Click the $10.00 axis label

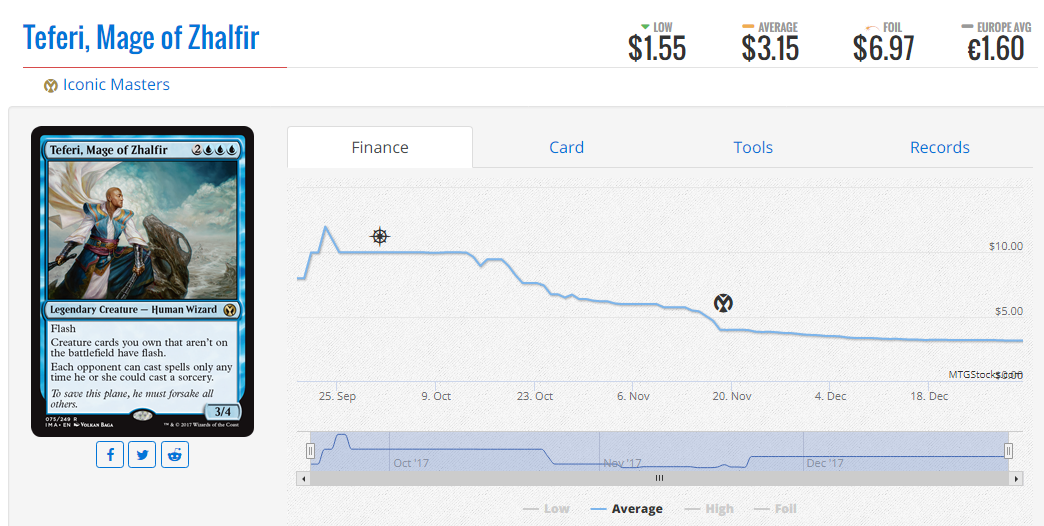[1005, 246]
